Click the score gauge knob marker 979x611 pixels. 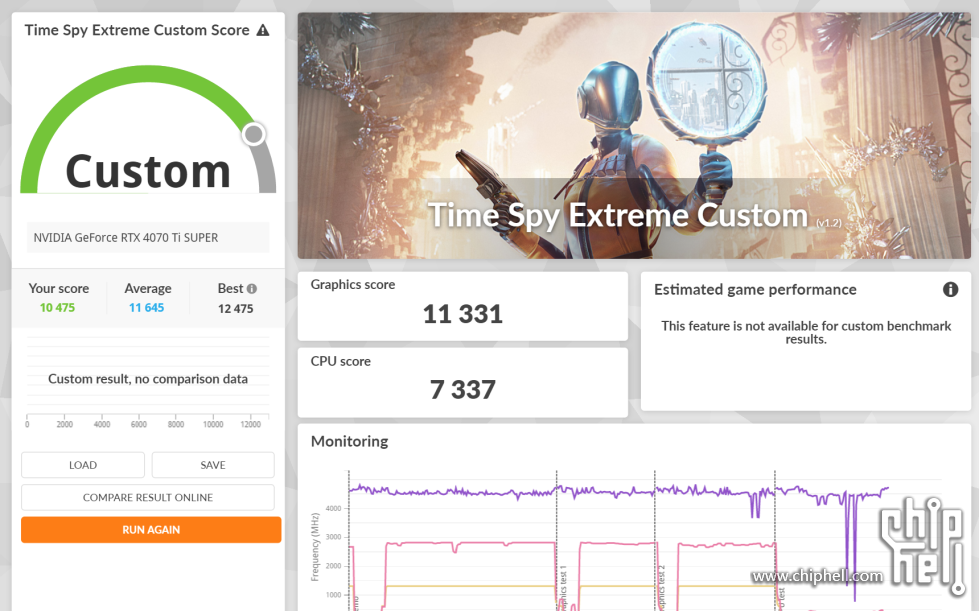tap(254, 134)
